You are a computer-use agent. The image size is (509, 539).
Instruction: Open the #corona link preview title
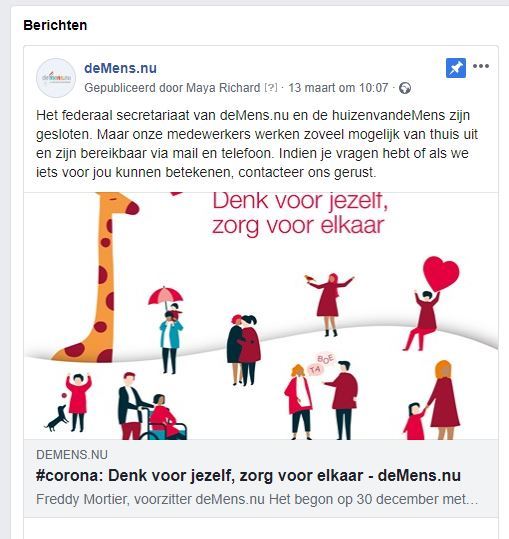tap(248, 476)
